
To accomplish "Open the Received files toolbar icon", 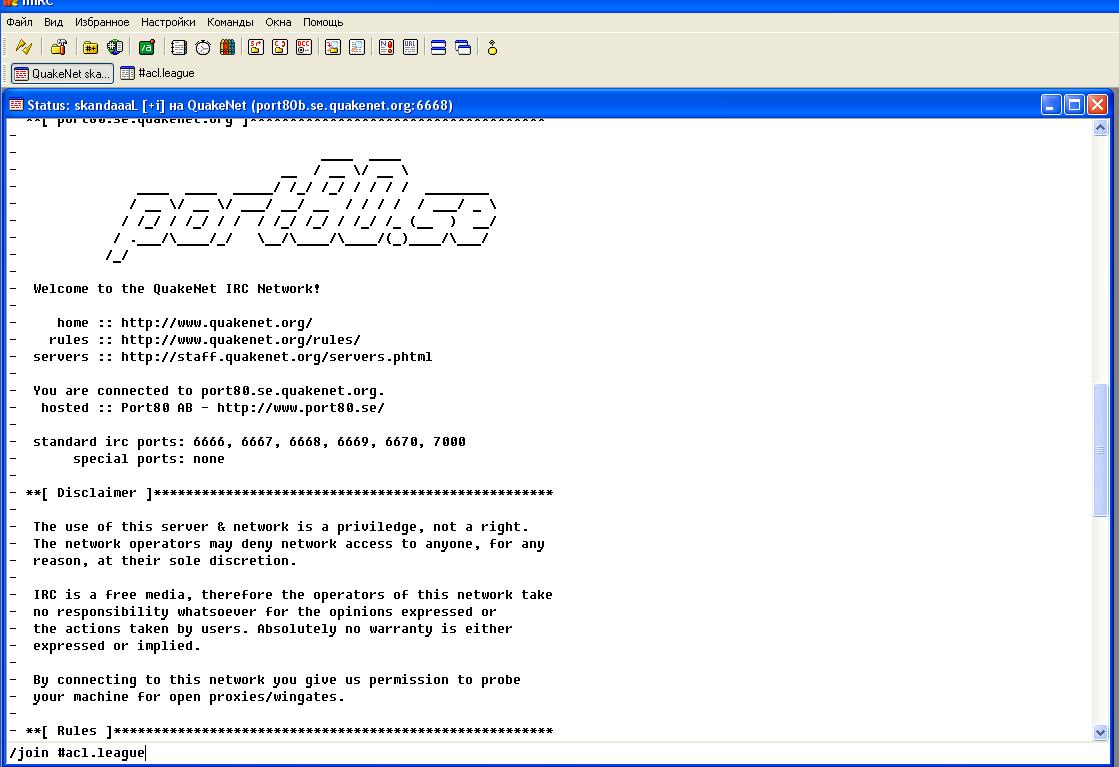I will point(333,48).
